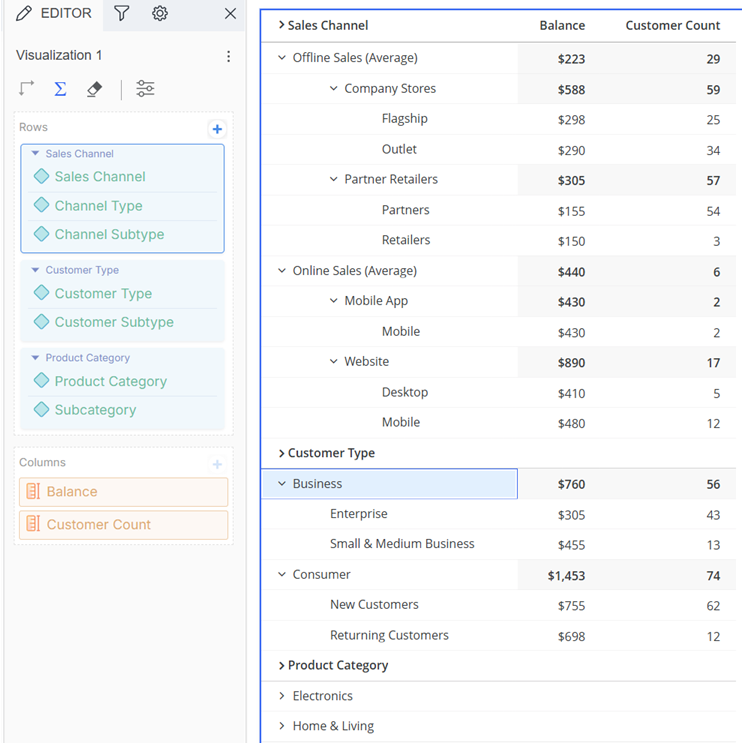The image size is (742, 743).
Task: Collapse the Company Stores row
Action: click(x=334, y=88)
